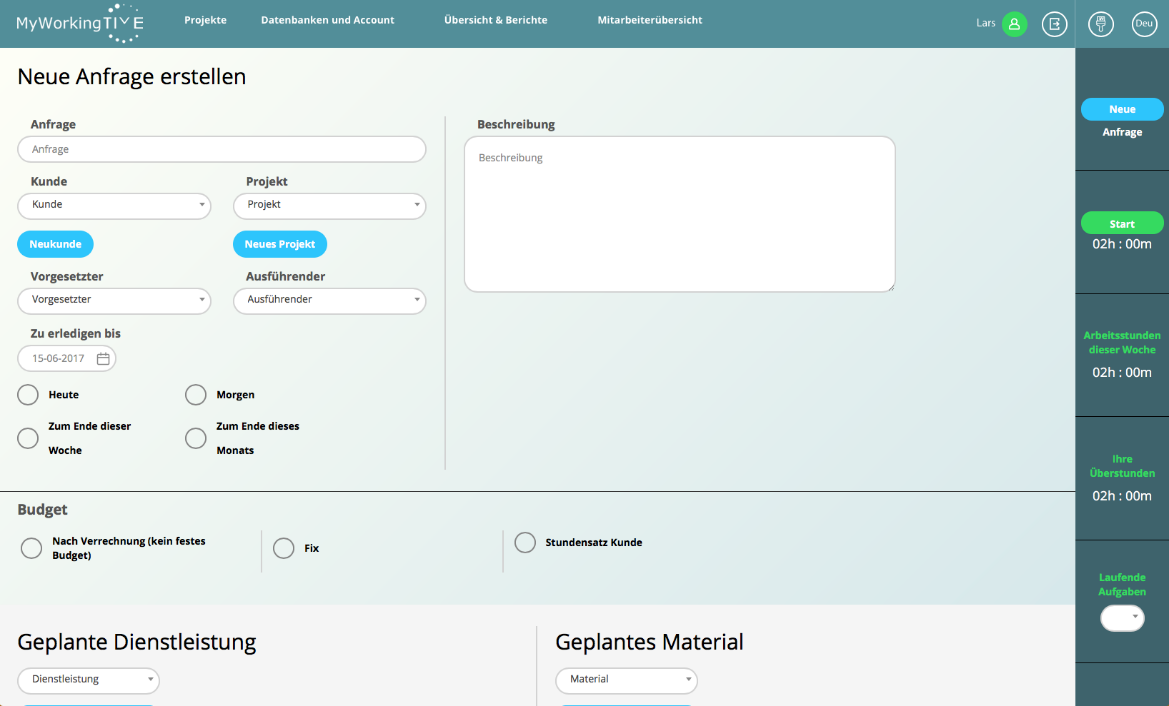Image resolution: width=1169 pixels, height=706 pixels.
Task: Click the green Start timer button
Action: point(1122,223)
